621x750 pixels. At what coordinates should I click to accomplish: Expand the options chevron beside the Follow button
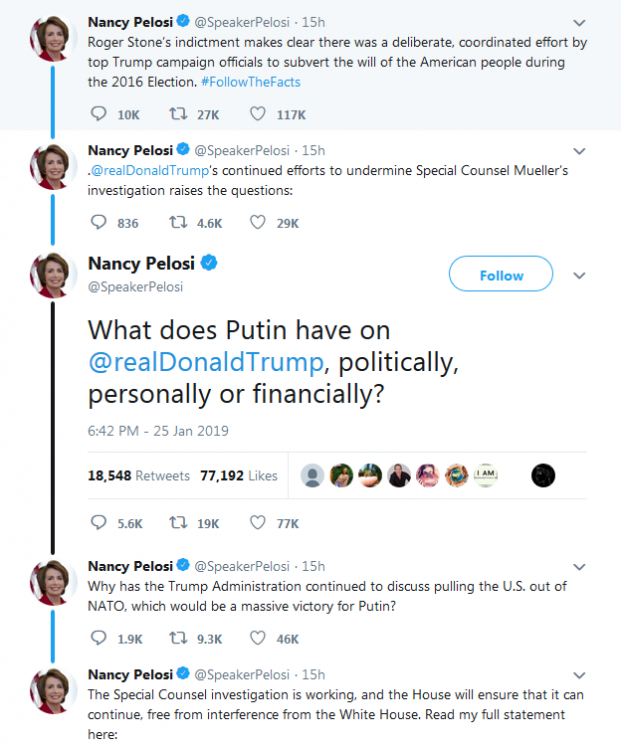[x=577, y=275]
